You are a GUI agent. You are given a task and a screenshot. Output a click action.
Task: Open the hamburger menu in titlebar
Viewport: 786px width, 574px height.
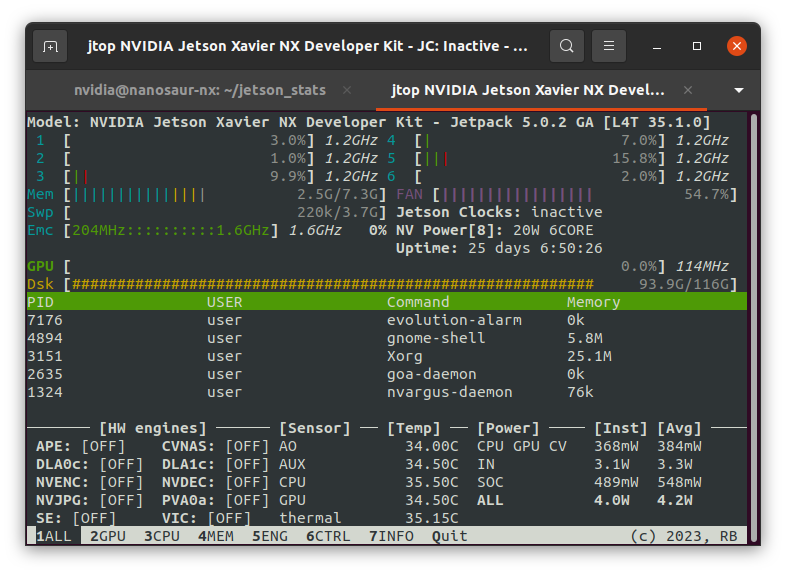click(609, 46)
